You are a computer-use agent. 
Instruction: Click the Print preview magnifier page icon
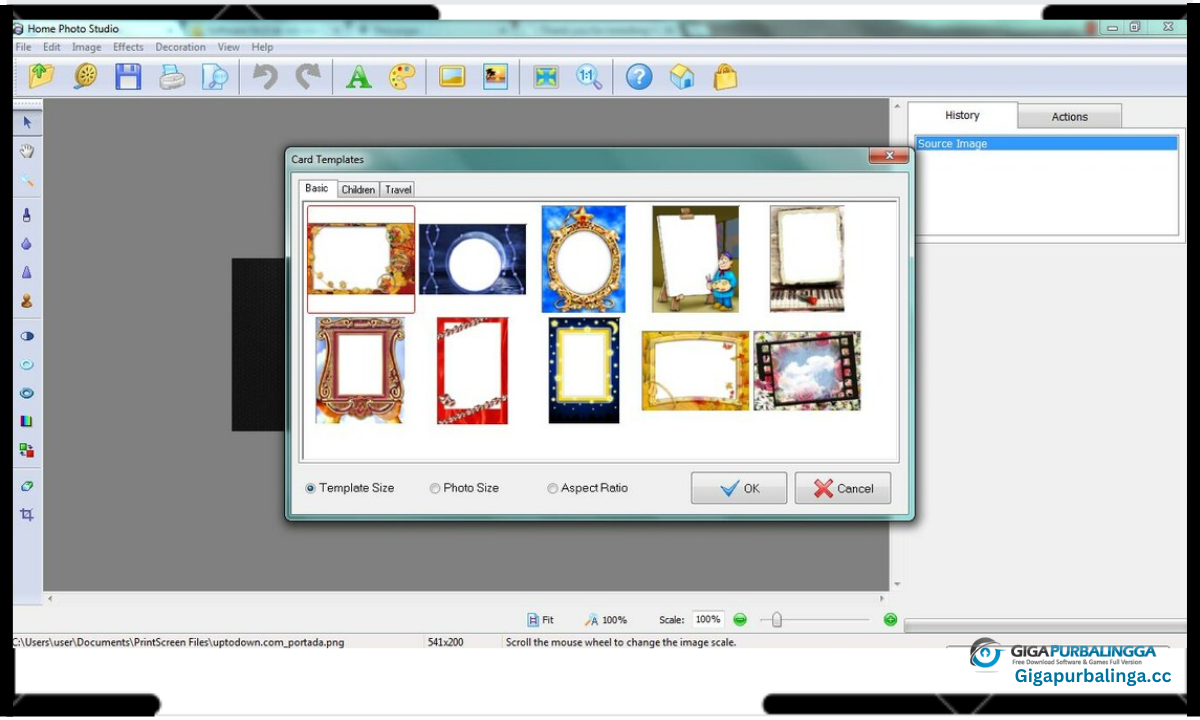pyautogui.click(x=215, y=76)
